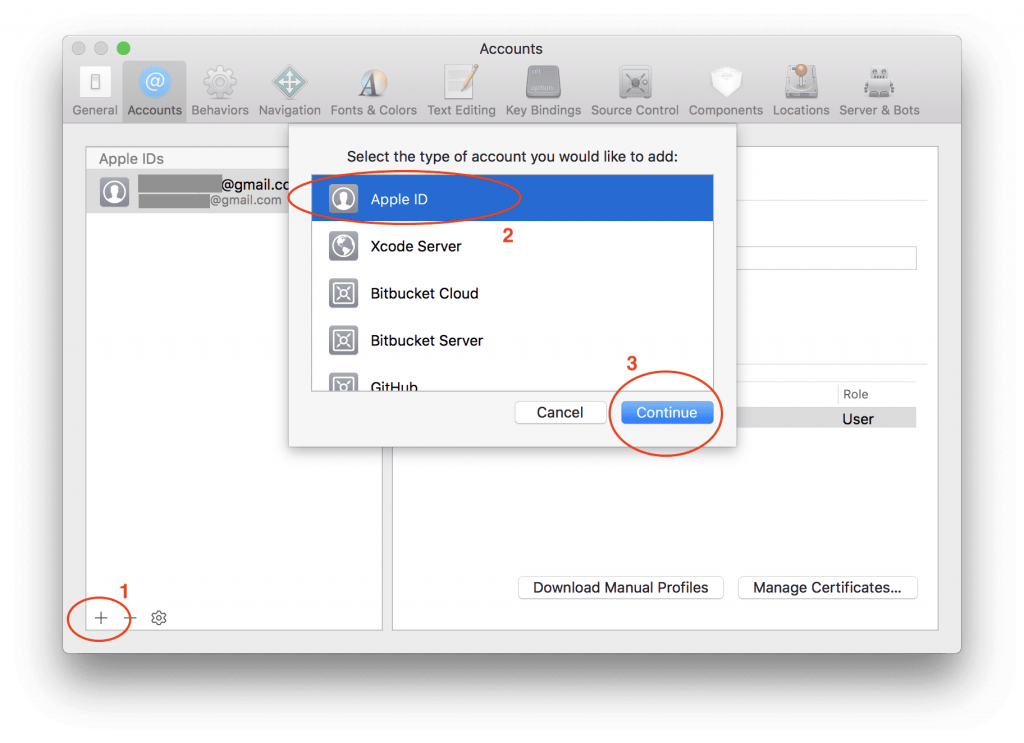The height and width of the screenshot is (743, 1024).
Task: Select Xcode Server account type
Action: tap(513, 246)
